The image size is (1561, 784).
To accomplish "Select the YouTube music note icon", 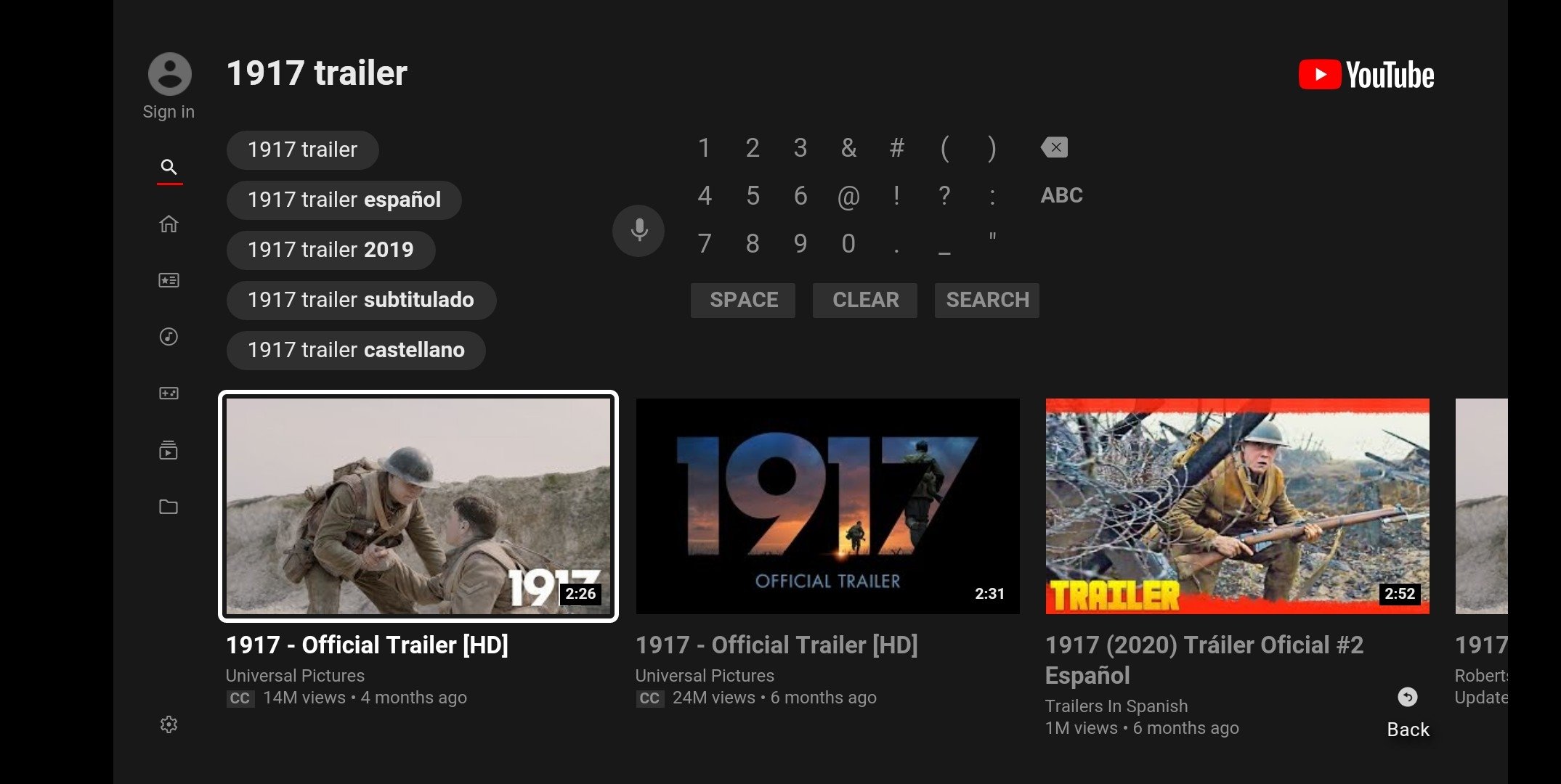I will point(168,336).
